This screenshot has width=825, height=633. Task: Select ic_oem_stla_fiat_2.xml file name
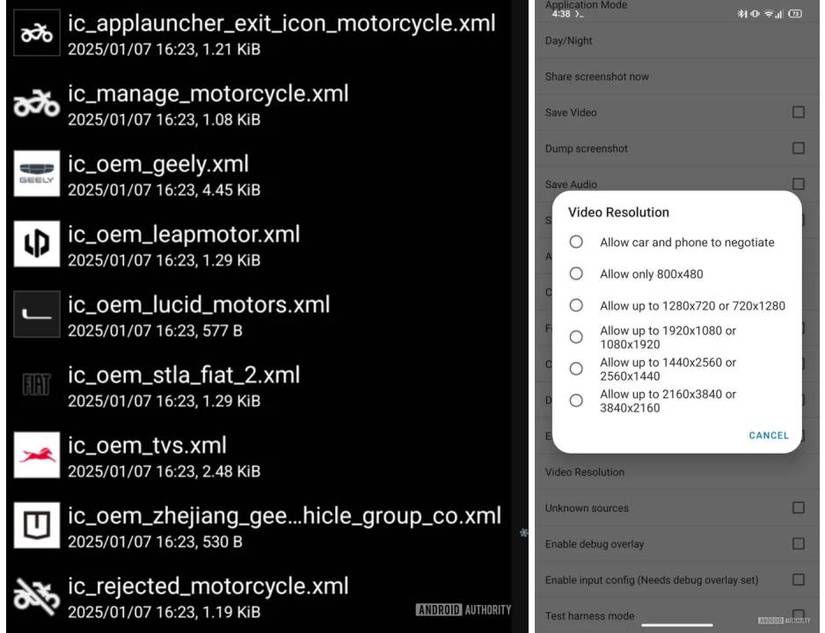tap(184, 376)
